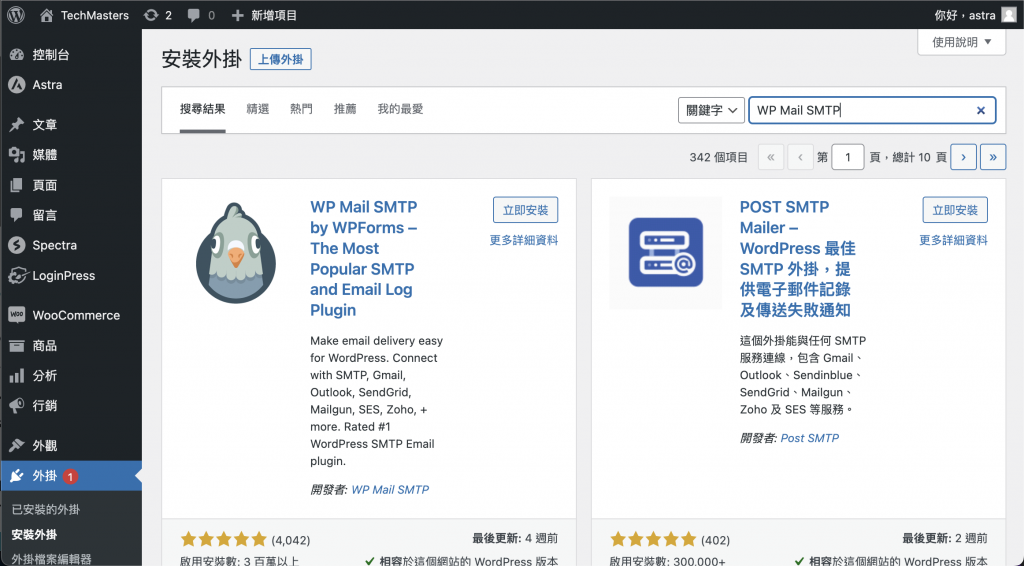Click the 你好，astra greeting

[965, 15]
